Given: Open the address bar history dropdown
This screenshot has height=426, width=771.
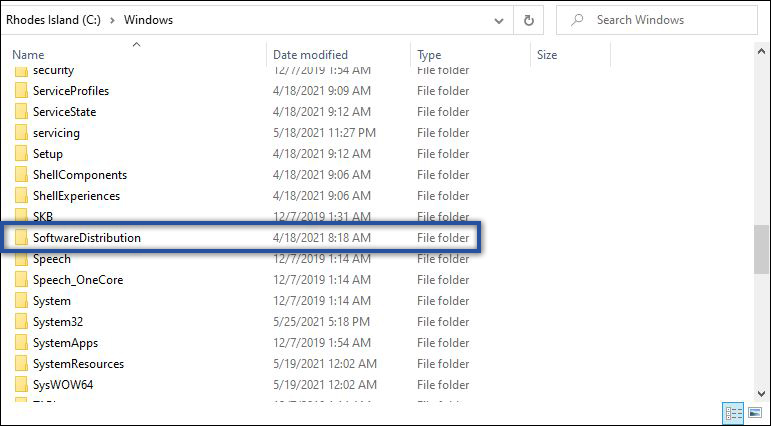Looking at the screenshot, I should click(x=498, y=20).
